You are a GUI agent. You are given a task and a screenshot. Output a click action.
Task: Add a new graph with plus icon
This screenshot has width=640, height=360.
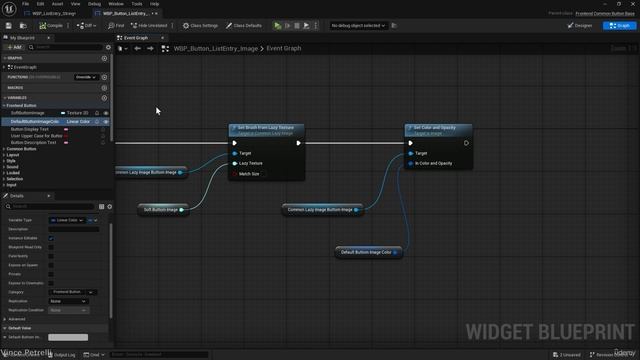point(104,58)
